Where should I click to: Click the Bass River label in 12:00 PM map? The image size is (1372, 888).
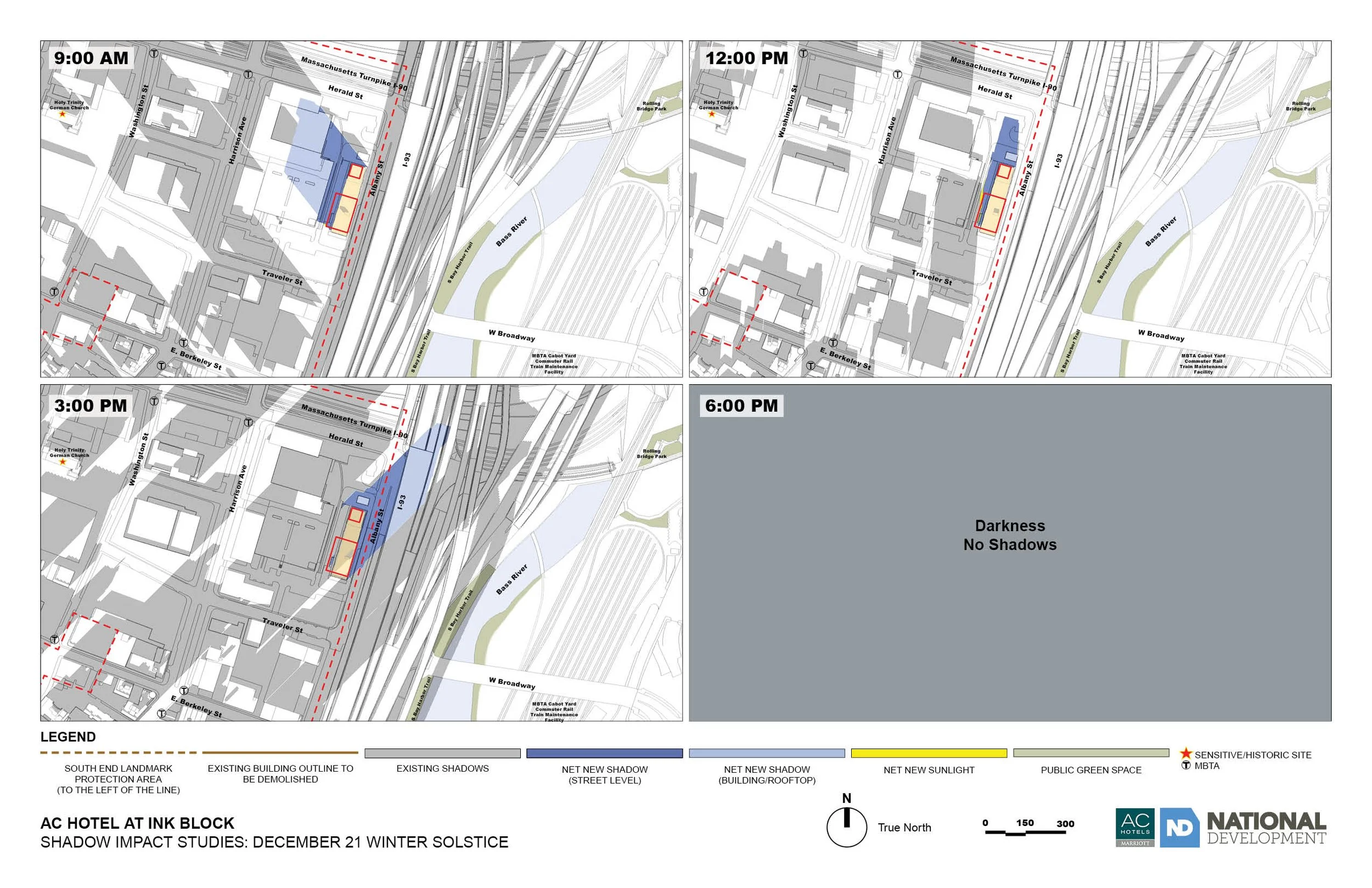pos(1160,231)
